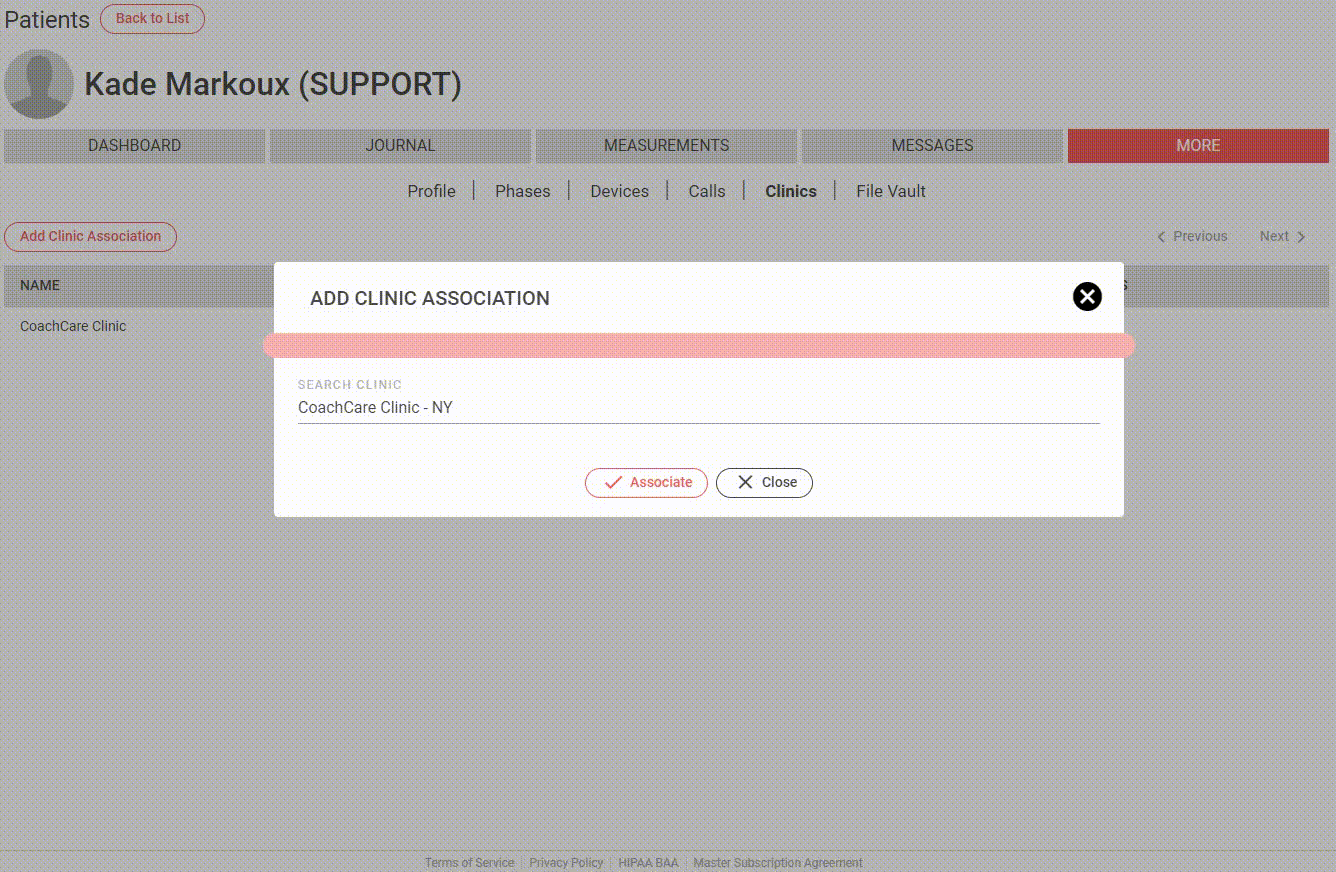
Task: Go to Previous page of clinics
Action: [x=1191, y=236]
